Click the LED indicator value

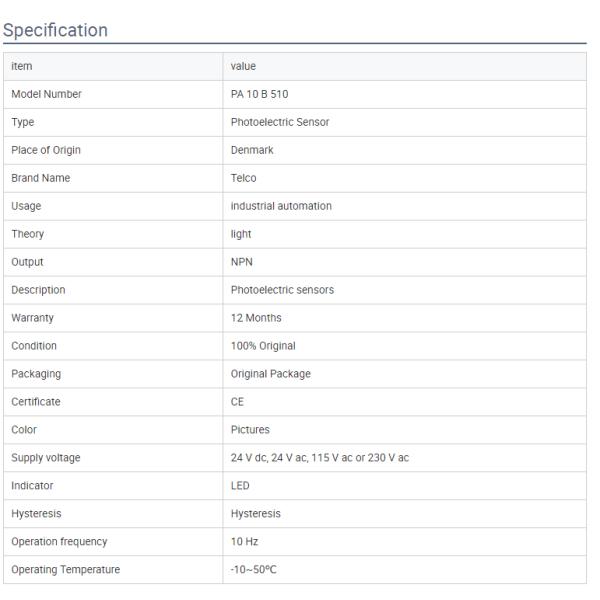[x=240, y=486]
